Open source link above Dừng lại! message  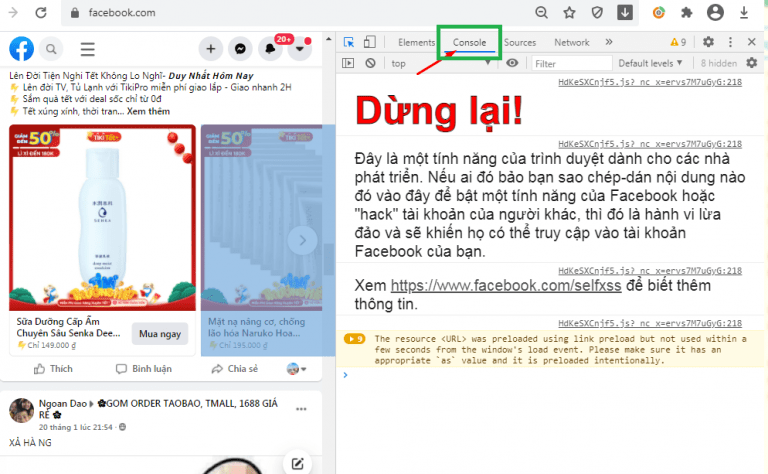(650, 82)
